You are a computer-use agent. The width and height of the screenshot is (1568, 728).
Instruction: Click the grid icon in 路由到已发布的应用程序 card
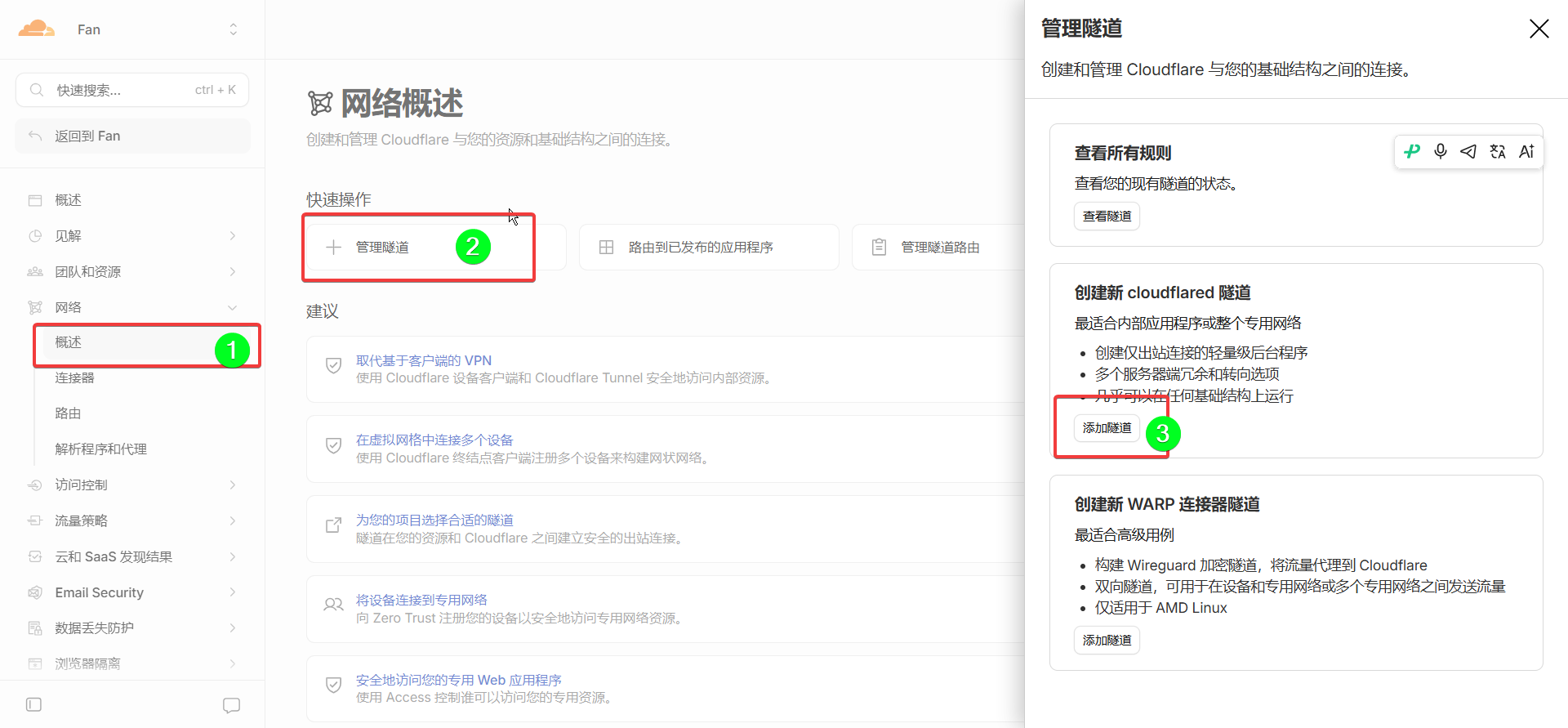click(x=606, y=248)
